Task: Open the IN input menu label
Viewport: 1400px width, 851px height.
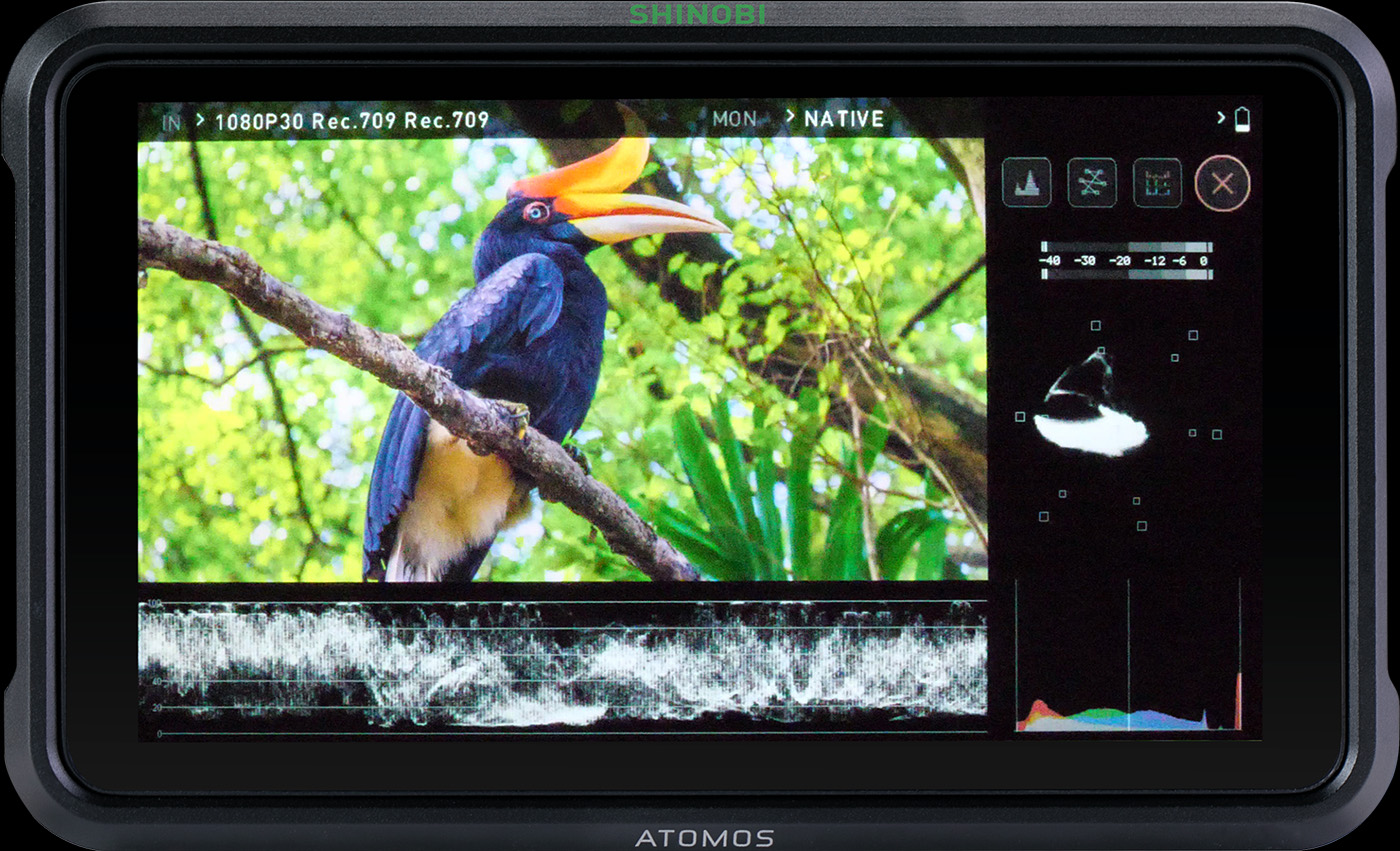Action: [x=172, y=121]
